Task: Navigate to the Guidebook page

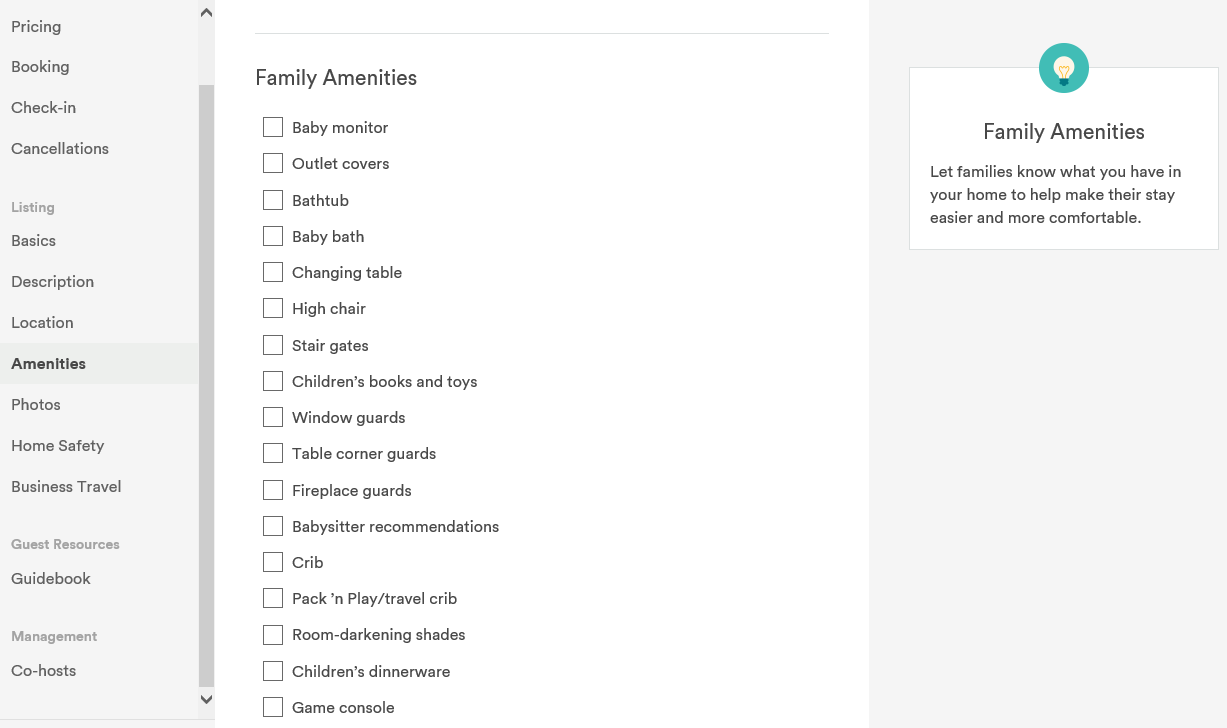Action: (51, 578)
